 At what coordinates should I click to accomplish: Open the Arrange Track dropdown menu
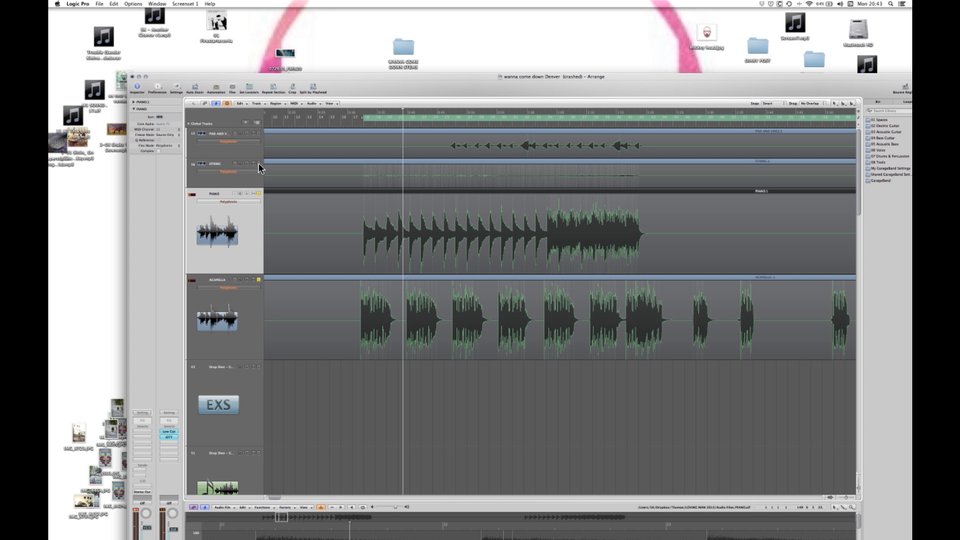258,103
